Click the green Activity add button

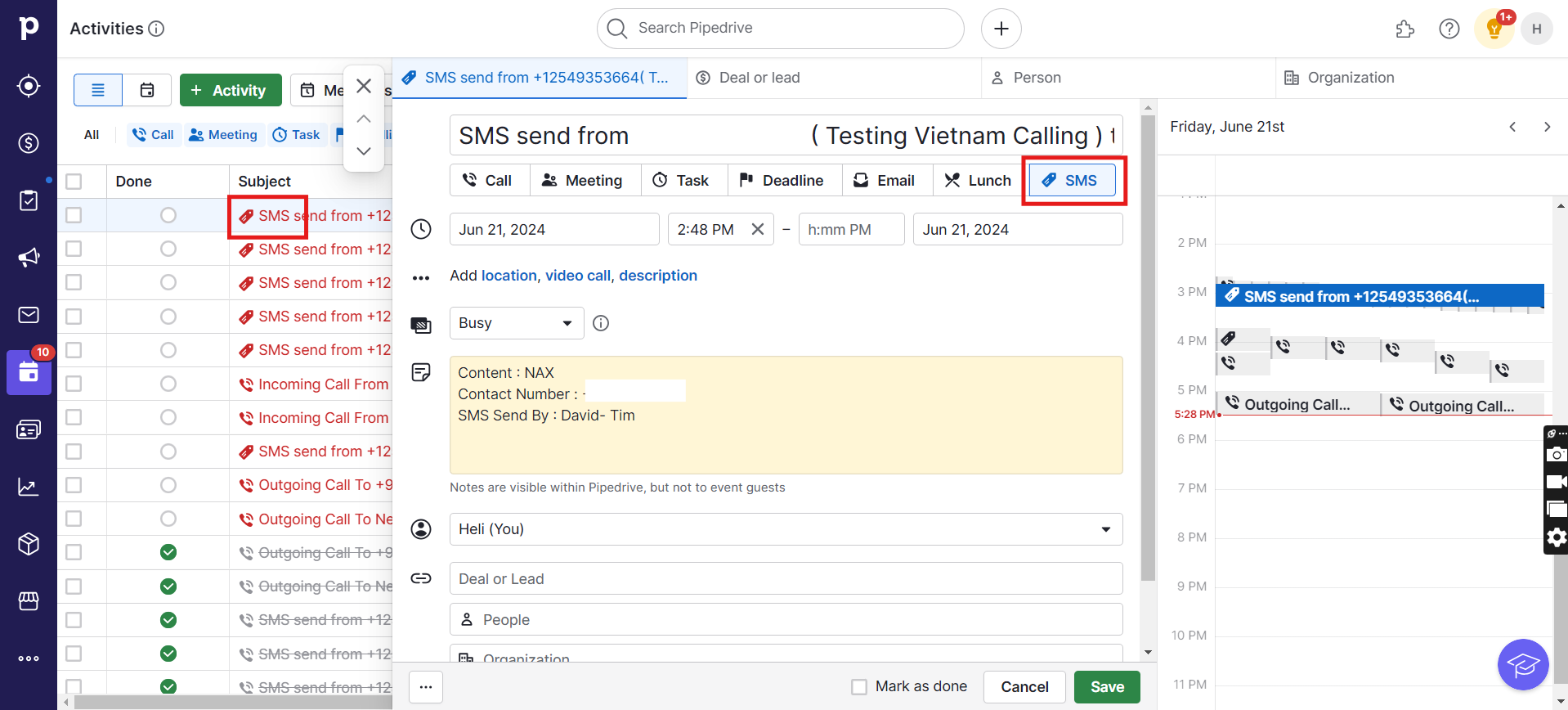pyautogui.click(x=231, y=90)
